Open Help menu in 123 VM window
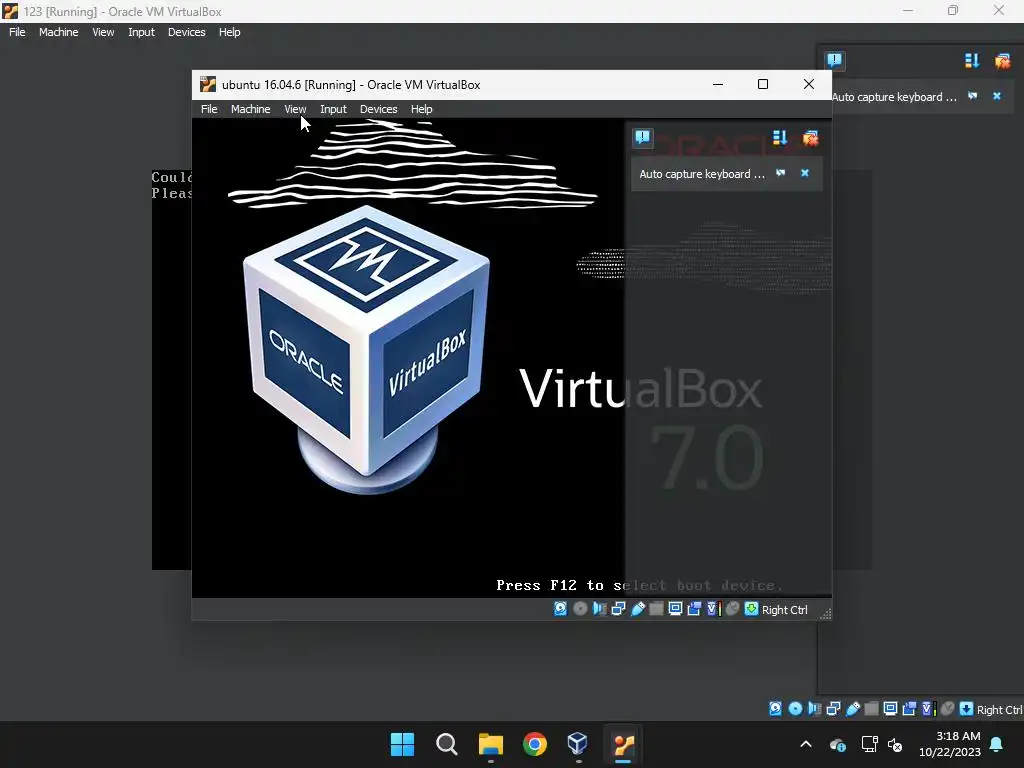1024x768 pixels. click(x=229, y=32)
